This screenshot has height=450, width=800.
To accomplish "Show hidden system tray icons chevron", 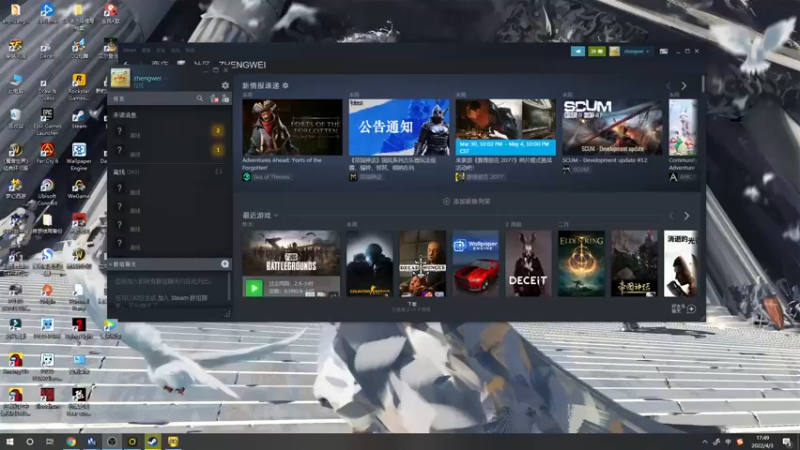I will (x=705, y=442).
